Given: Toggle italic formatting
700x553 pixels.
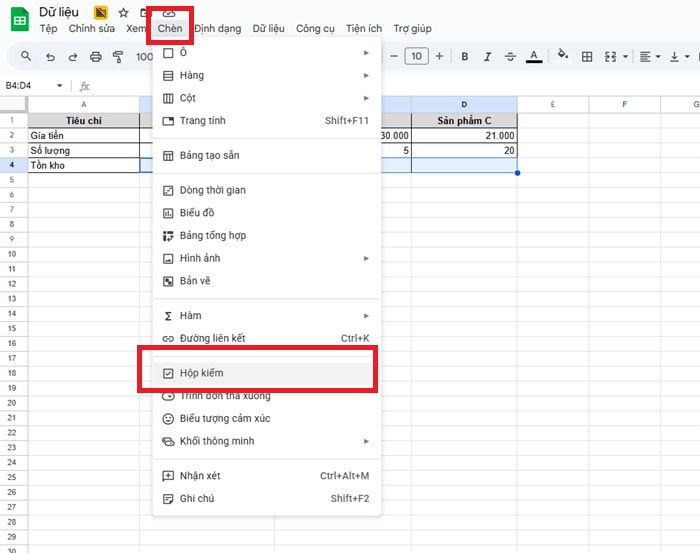Looking at the screenshot, I should (488, 57).
